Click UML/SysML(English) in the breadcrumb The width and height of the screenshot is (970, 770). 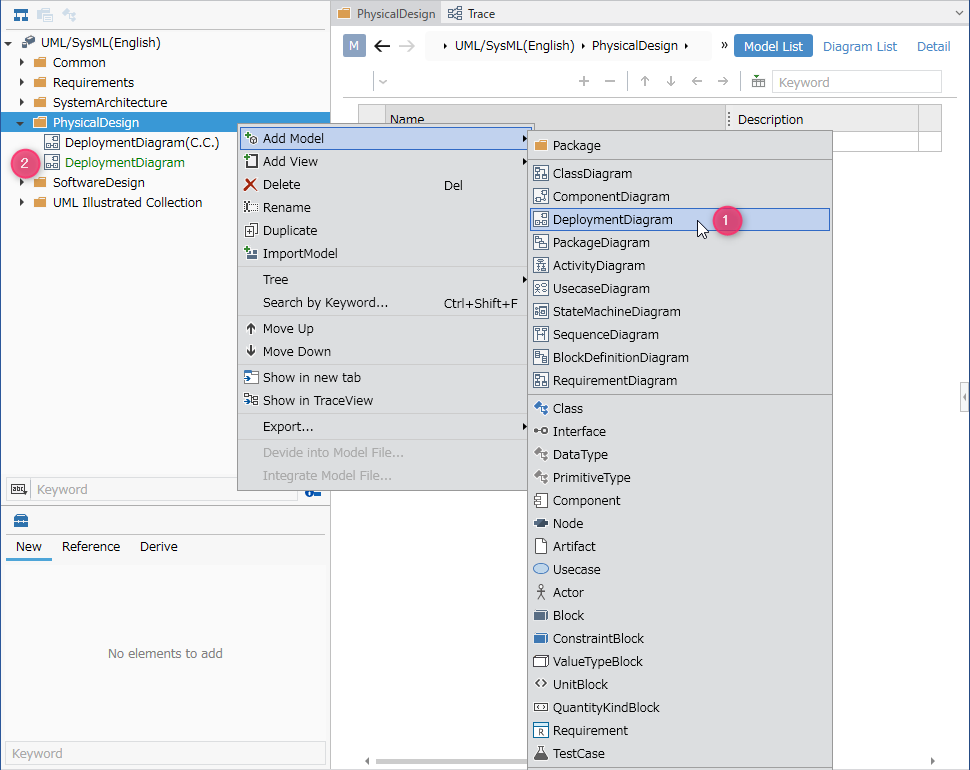pyautogui.click(x=515, y=46)
